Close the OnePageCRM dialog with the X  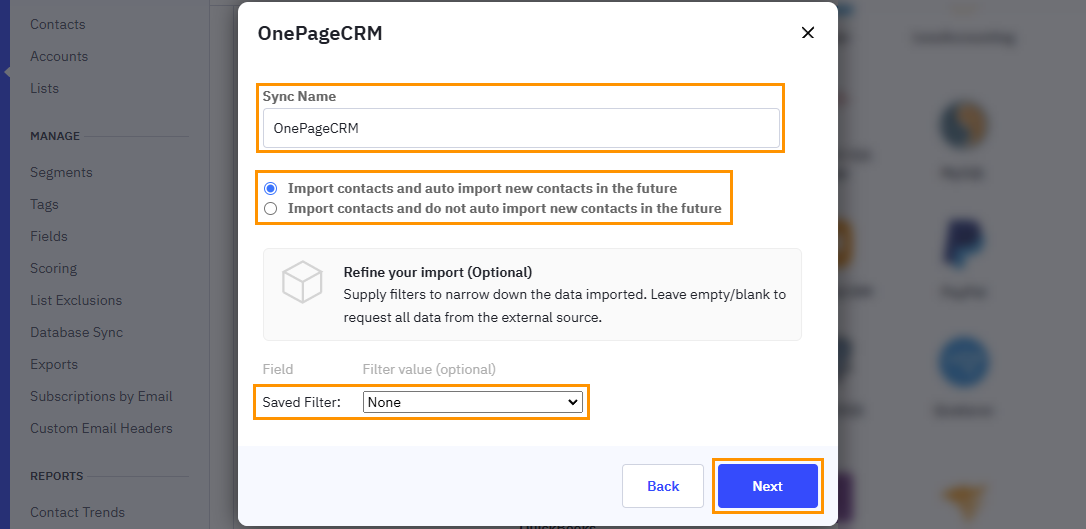click(x=808, y=33)
